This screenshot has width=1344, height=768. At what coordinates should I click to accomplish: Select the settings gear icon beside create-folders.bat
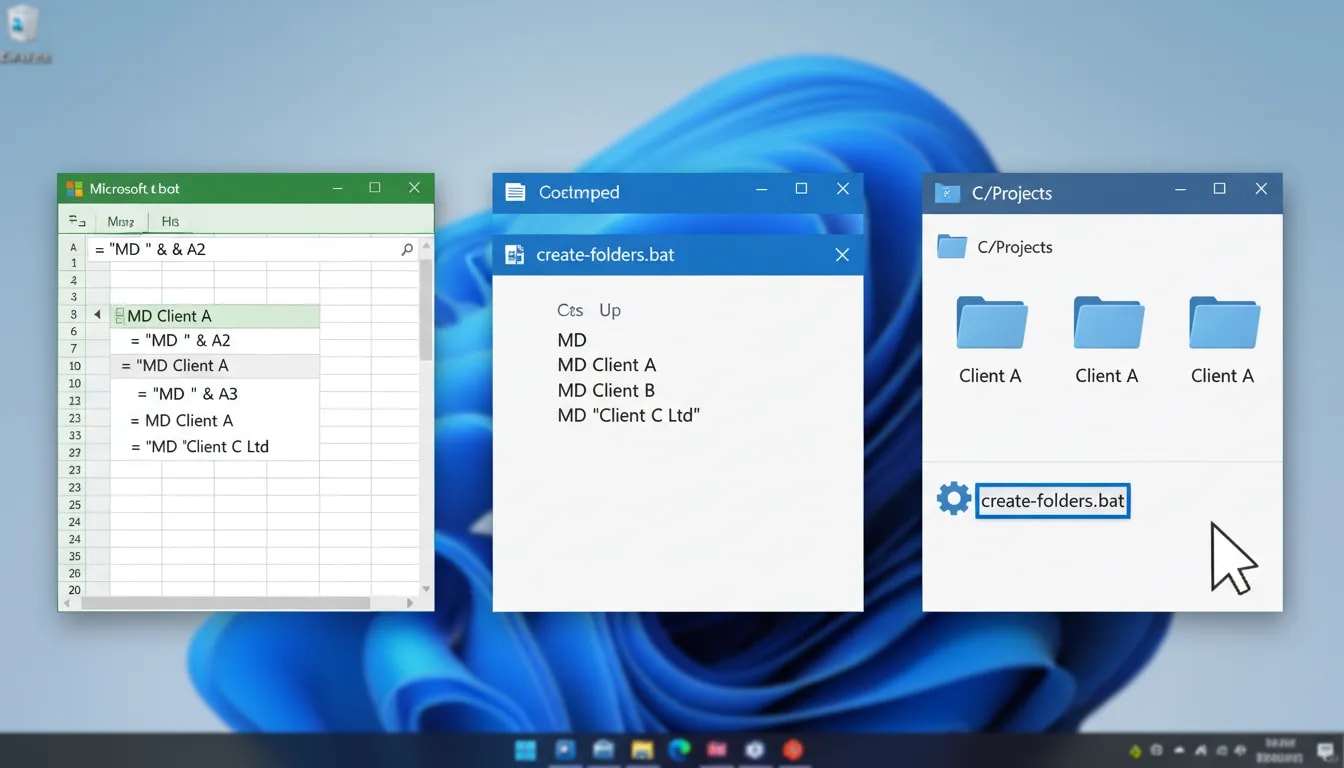(x=953, y=498)
